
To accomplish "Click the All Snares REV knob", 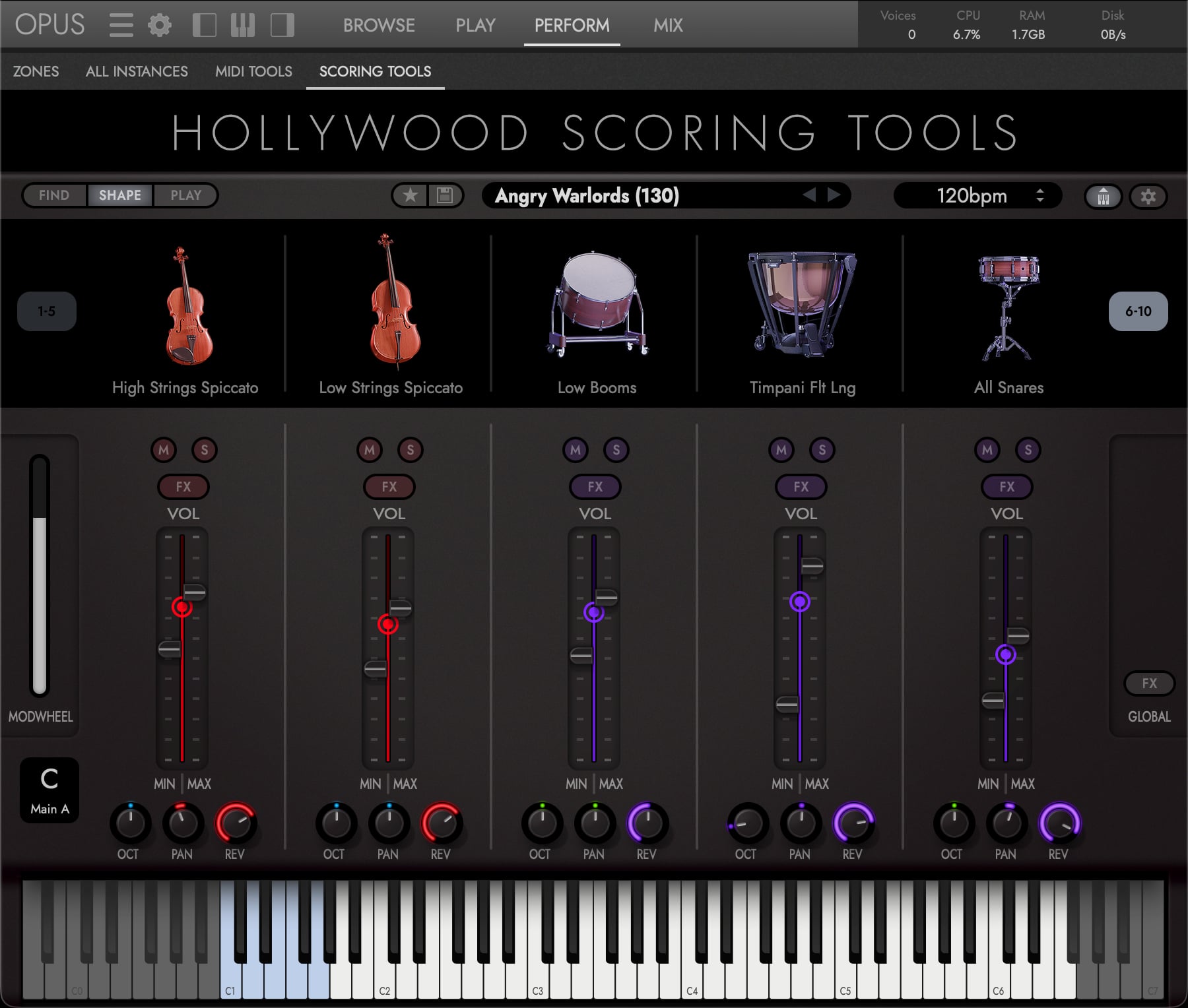I will (x=1059, y=823).
